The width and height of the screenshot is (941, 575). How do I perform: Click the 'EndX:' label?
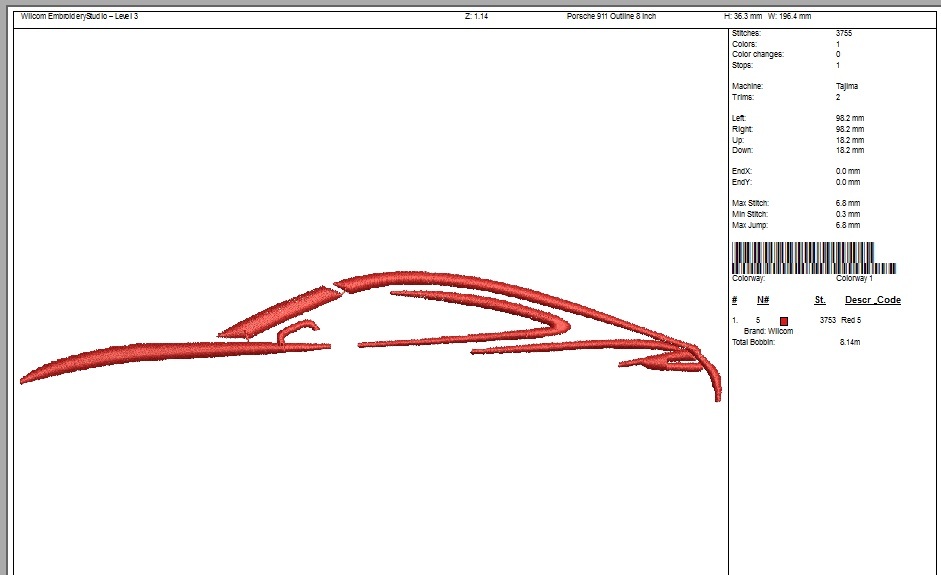(x=741, y=171)
